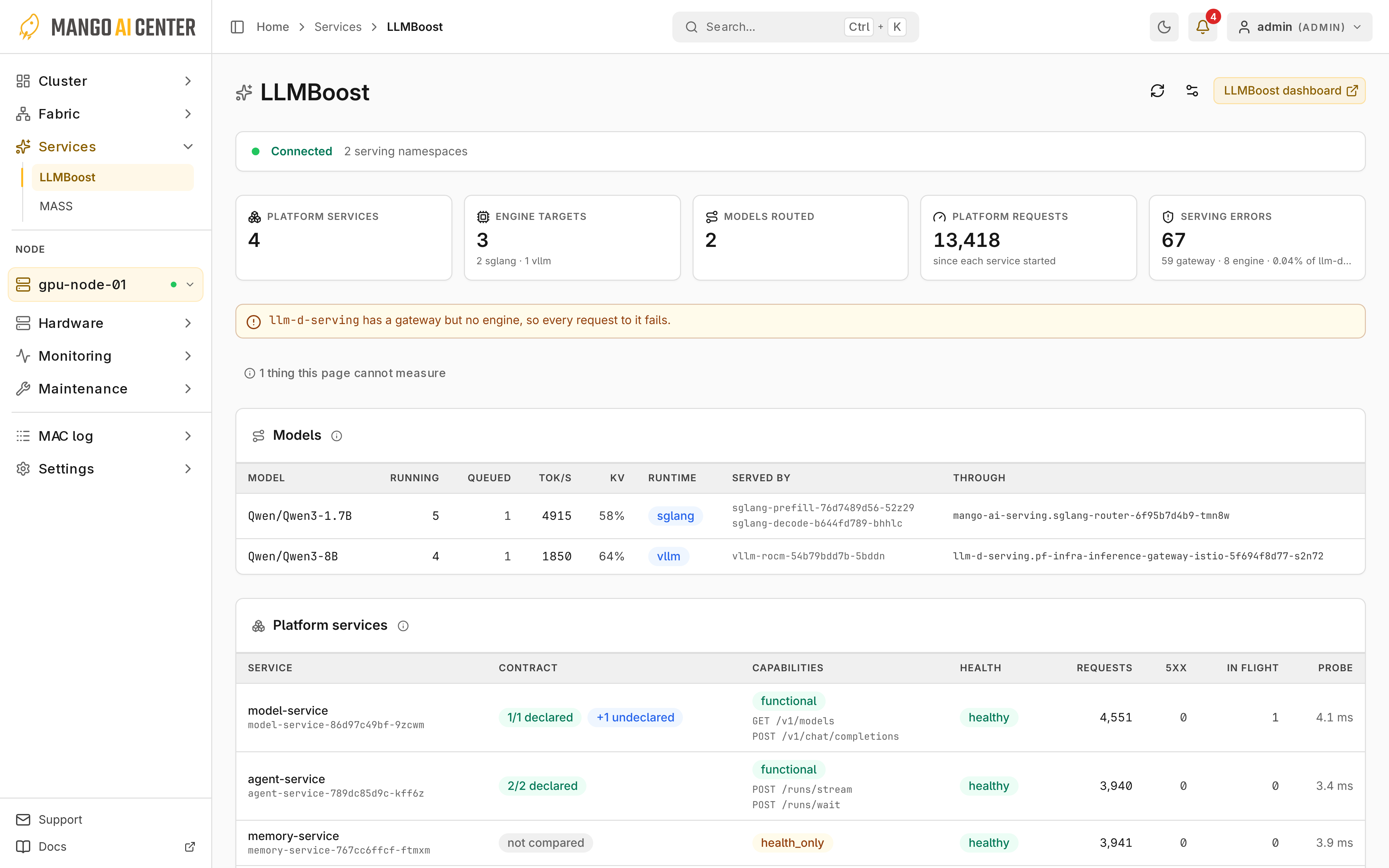This screenshot has height=868, width=1389.
Task: Expand '1 thing this page cannot measure'
Action: 345,373
